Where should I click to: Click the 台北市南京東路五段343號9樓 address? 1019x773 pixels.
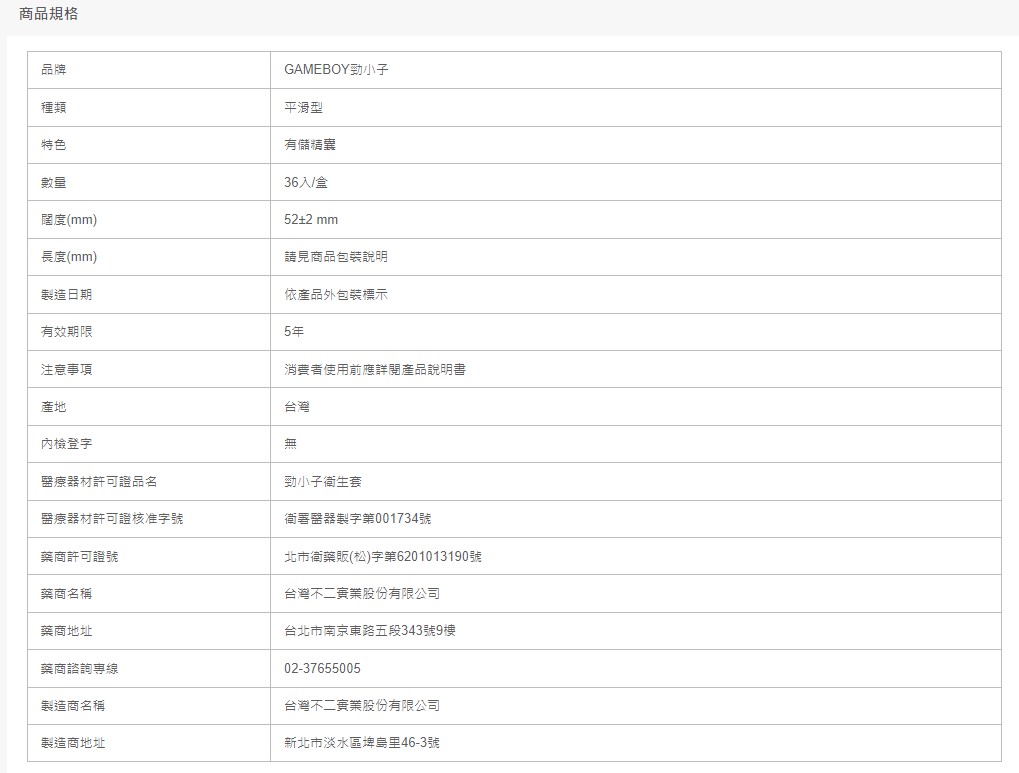370,630
